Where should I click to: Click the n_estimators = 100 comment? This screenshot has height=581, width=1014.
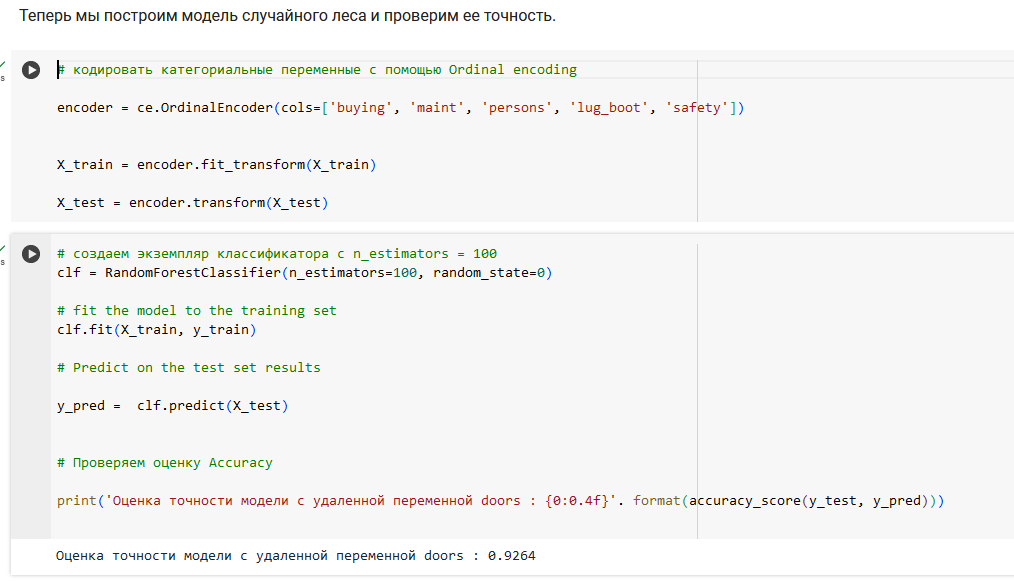pos(277,254)
